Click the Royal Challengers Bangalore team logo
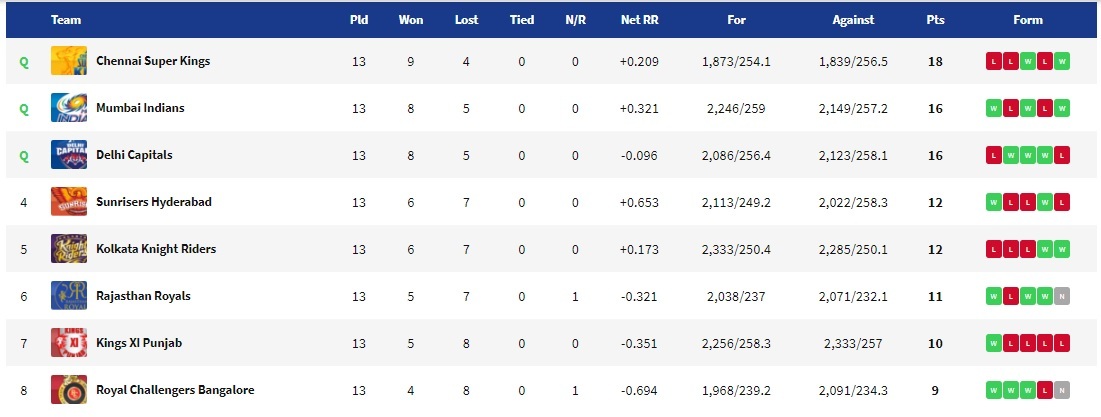This screenshot has height=417, width=1101. point(69,390)
